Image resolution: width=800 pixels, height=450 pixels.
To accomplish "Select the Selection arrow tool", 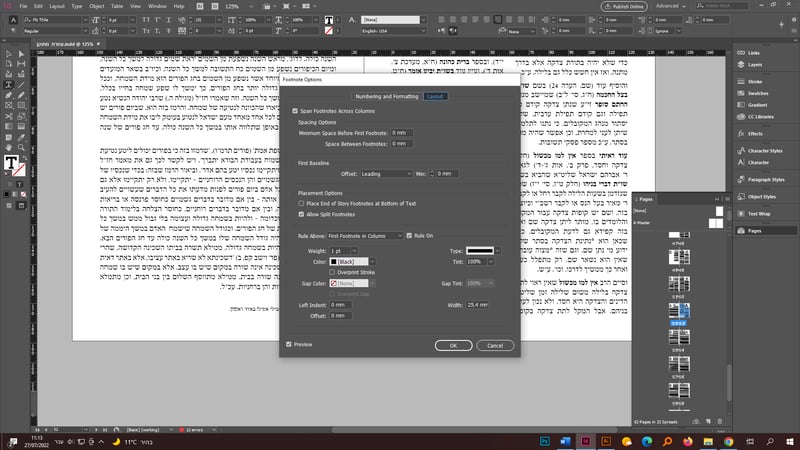I will [x=9, y=54].
